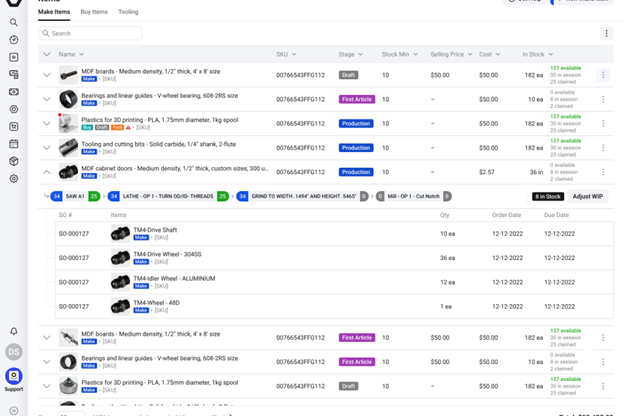The height and width of the screenshot is (416, 624).
Task: Open the TM4-Wheel - 48D item
Action: coord(156,303)
